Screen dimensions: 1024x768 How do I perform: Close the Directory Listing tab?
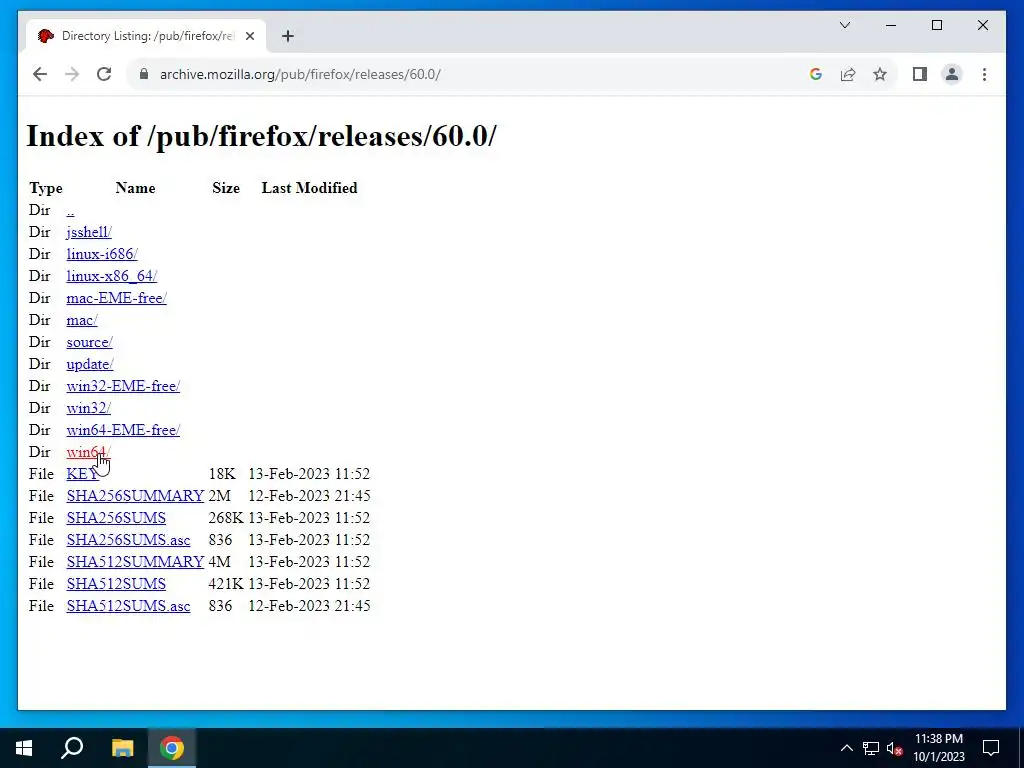249,36
